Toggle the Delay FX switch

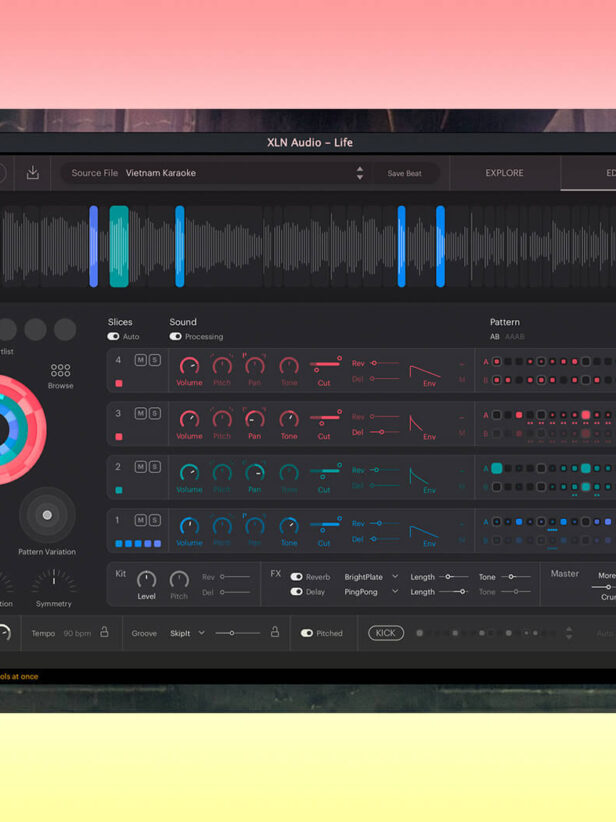coord(296,592)
